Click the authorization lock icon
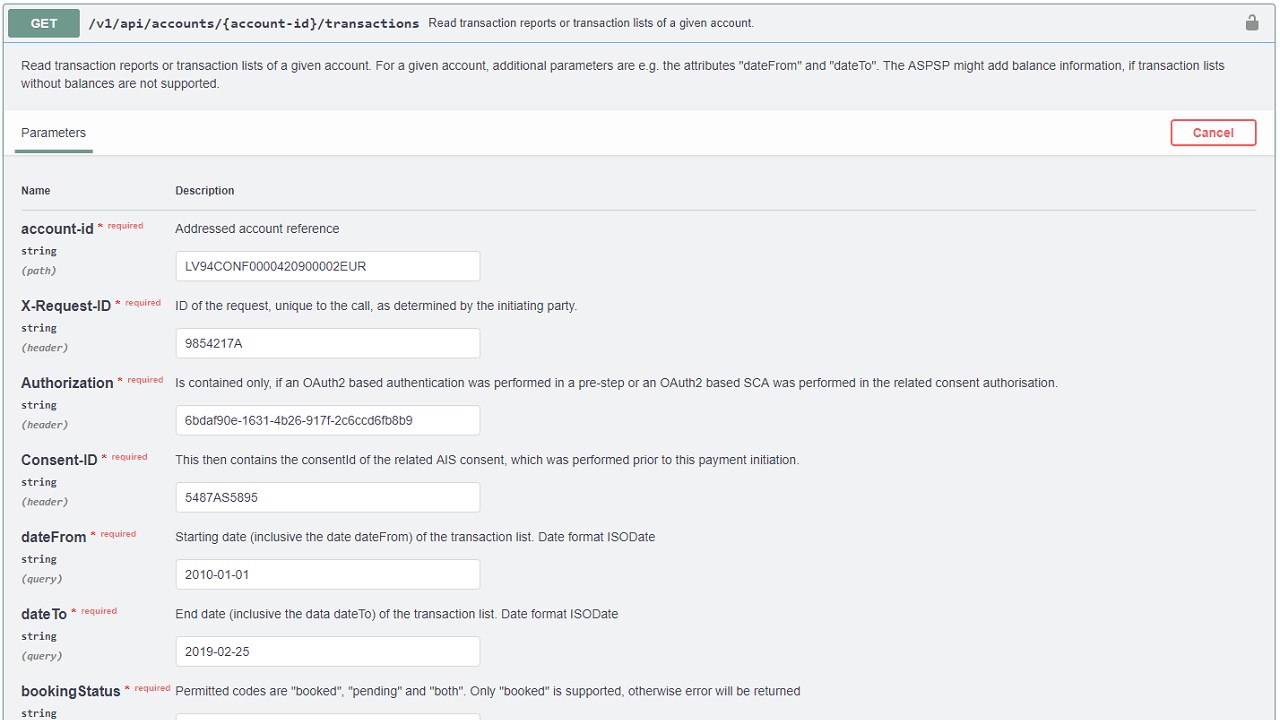The image size is (1280, 720). click(x=1251, y=22)
